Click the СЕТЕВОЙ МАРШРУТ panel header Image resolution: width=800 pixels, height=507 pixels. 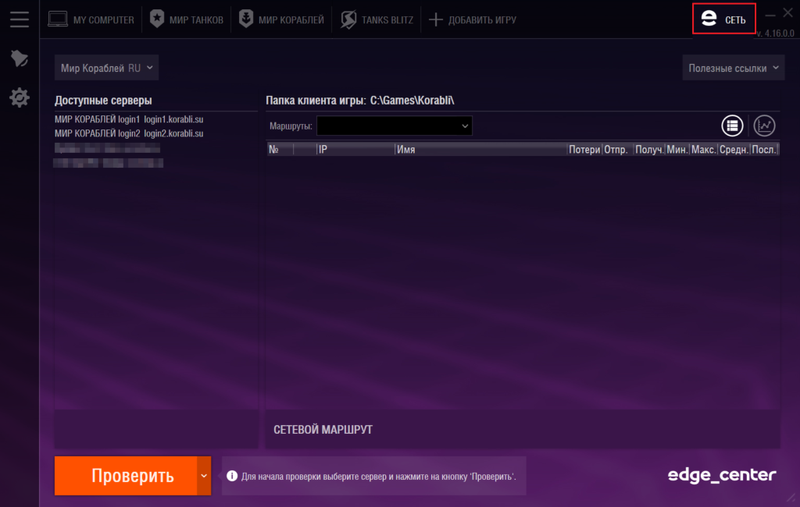click(323, 429)
